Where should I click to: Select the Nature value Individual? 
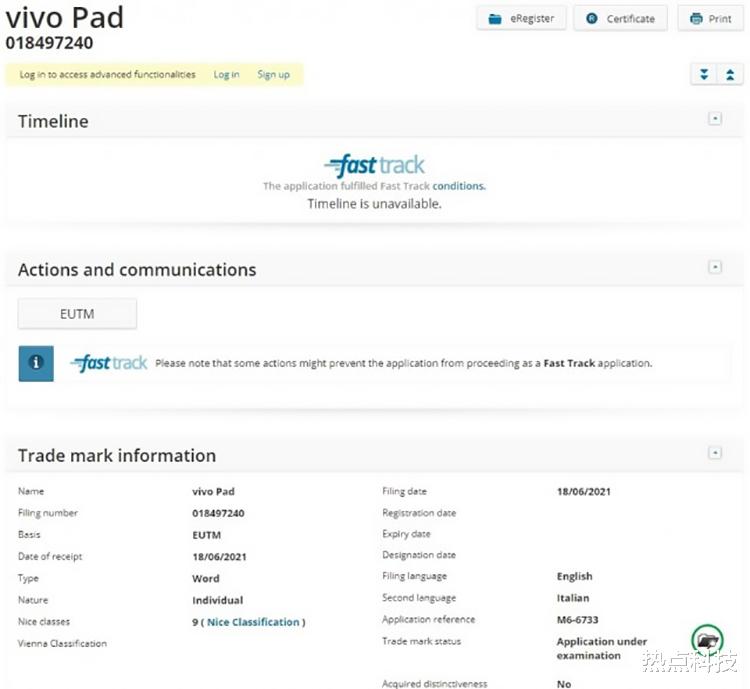218,600
